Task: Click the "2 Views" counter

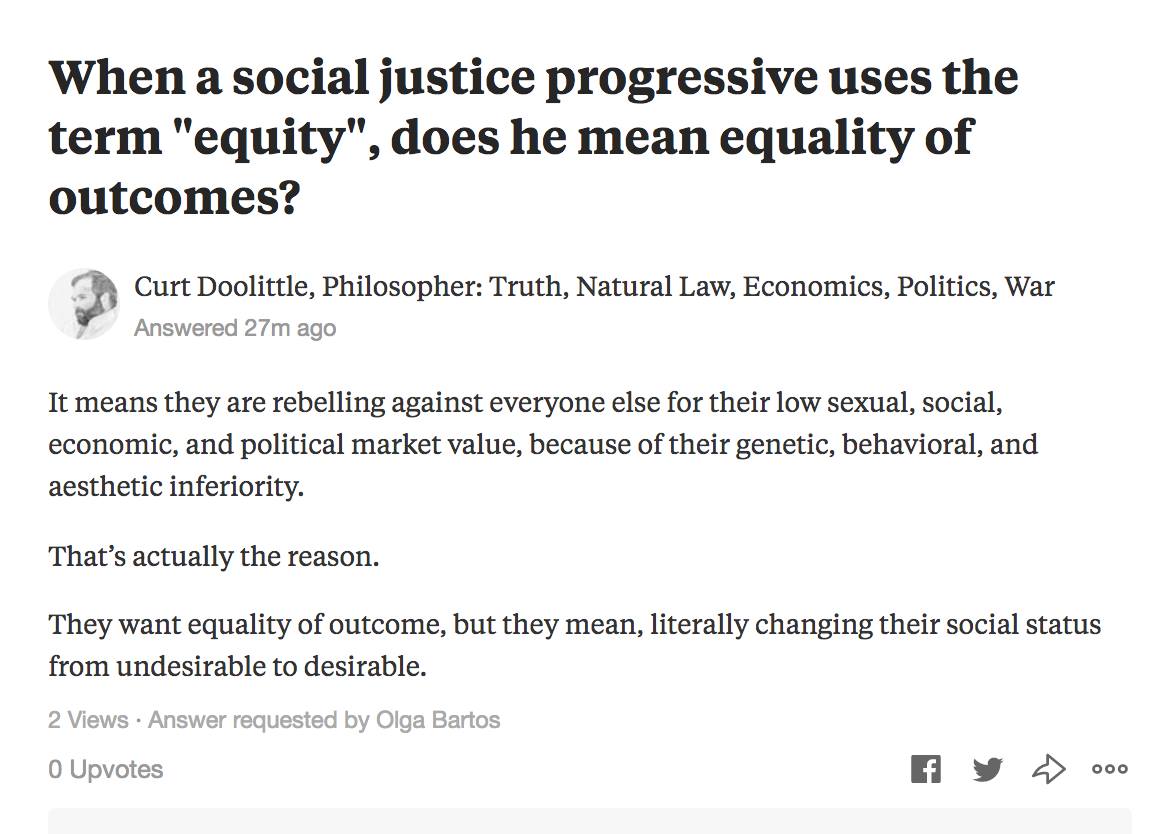Action: (88, 719)
